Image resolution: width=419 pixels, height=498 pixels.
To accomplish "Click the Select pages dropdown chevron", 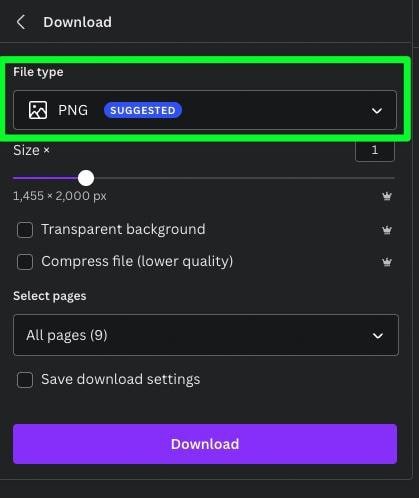I will click(x=378, y=336).
